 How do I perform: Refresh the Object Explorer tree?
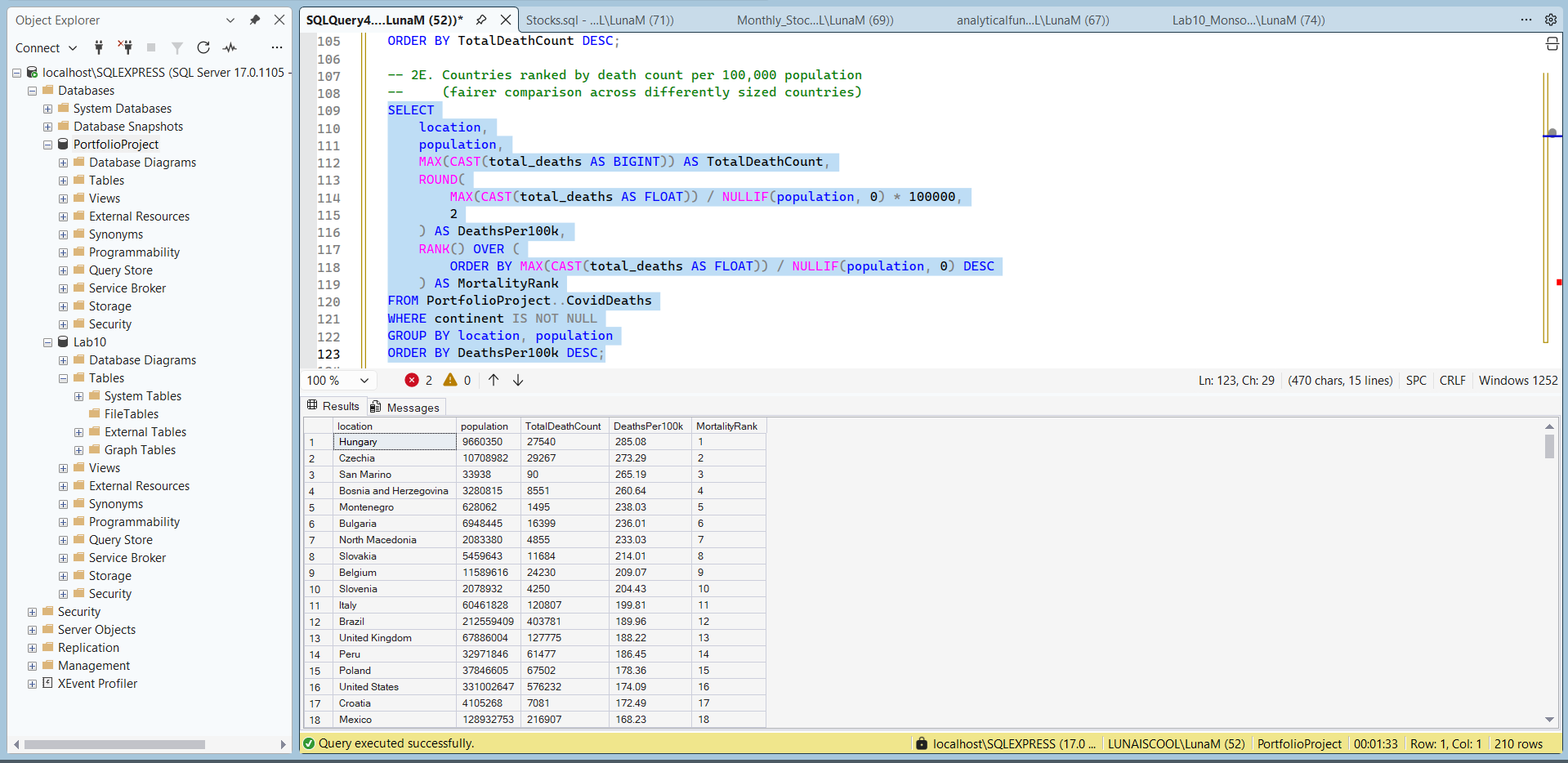click(x=203, y=47)
